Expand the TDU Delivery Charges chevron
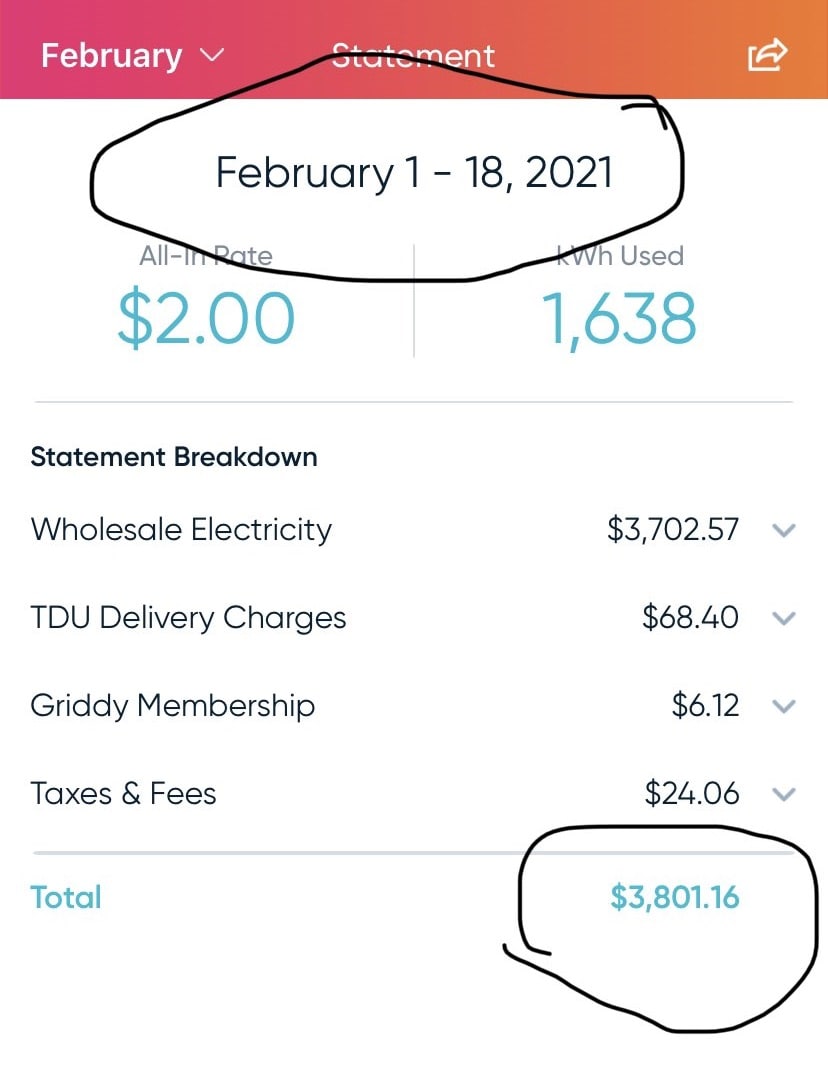The image size is (828, 1072). point(784,618)
